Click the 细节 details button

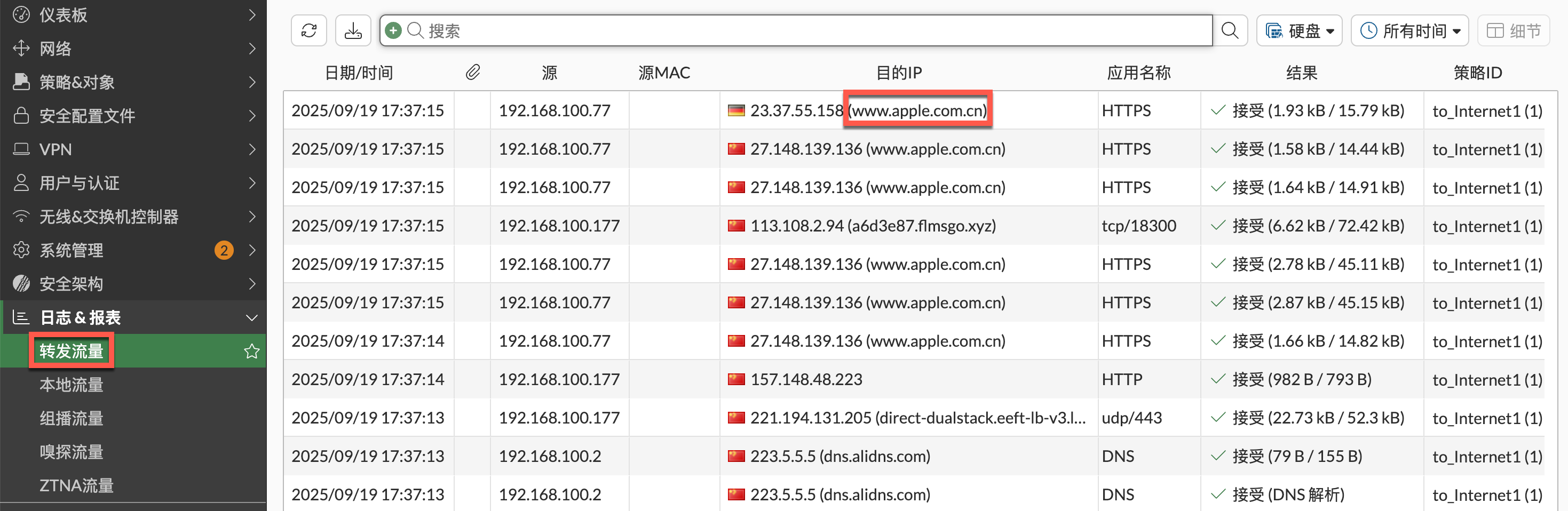(1513, 30)
